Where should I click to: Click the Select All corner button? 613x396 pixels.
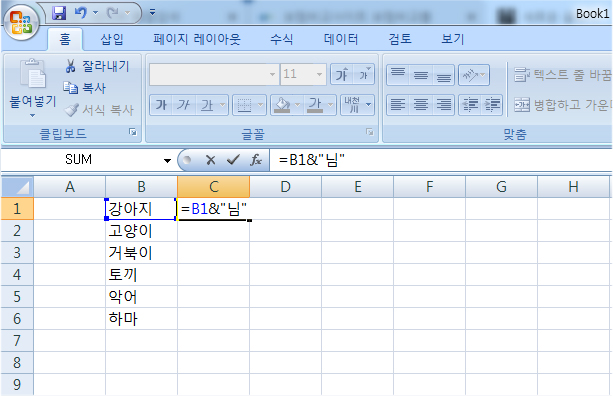click(x=18, y=186)
